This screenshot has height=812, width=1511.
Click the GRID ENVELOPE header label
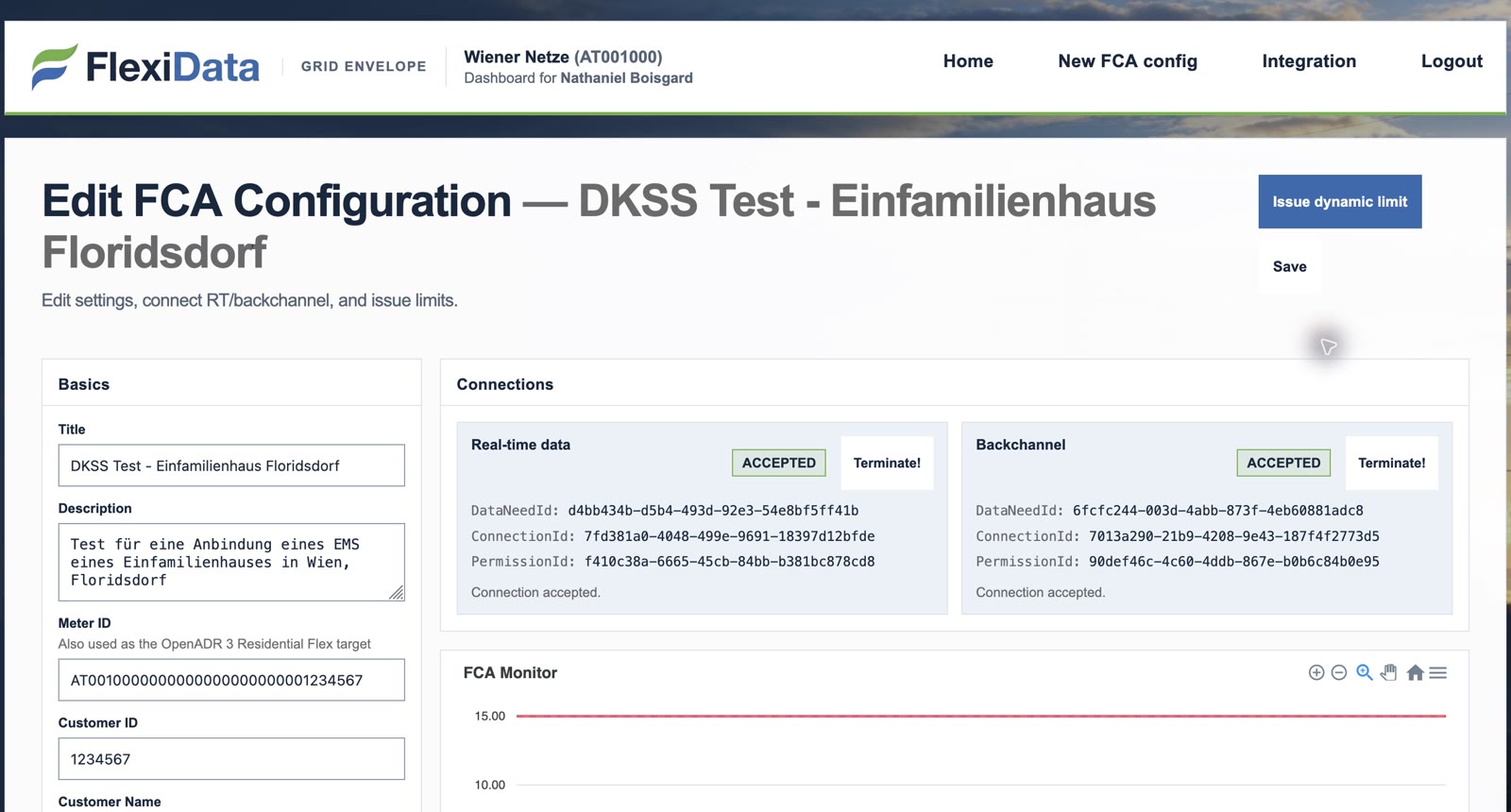click(x=364, y=66)
